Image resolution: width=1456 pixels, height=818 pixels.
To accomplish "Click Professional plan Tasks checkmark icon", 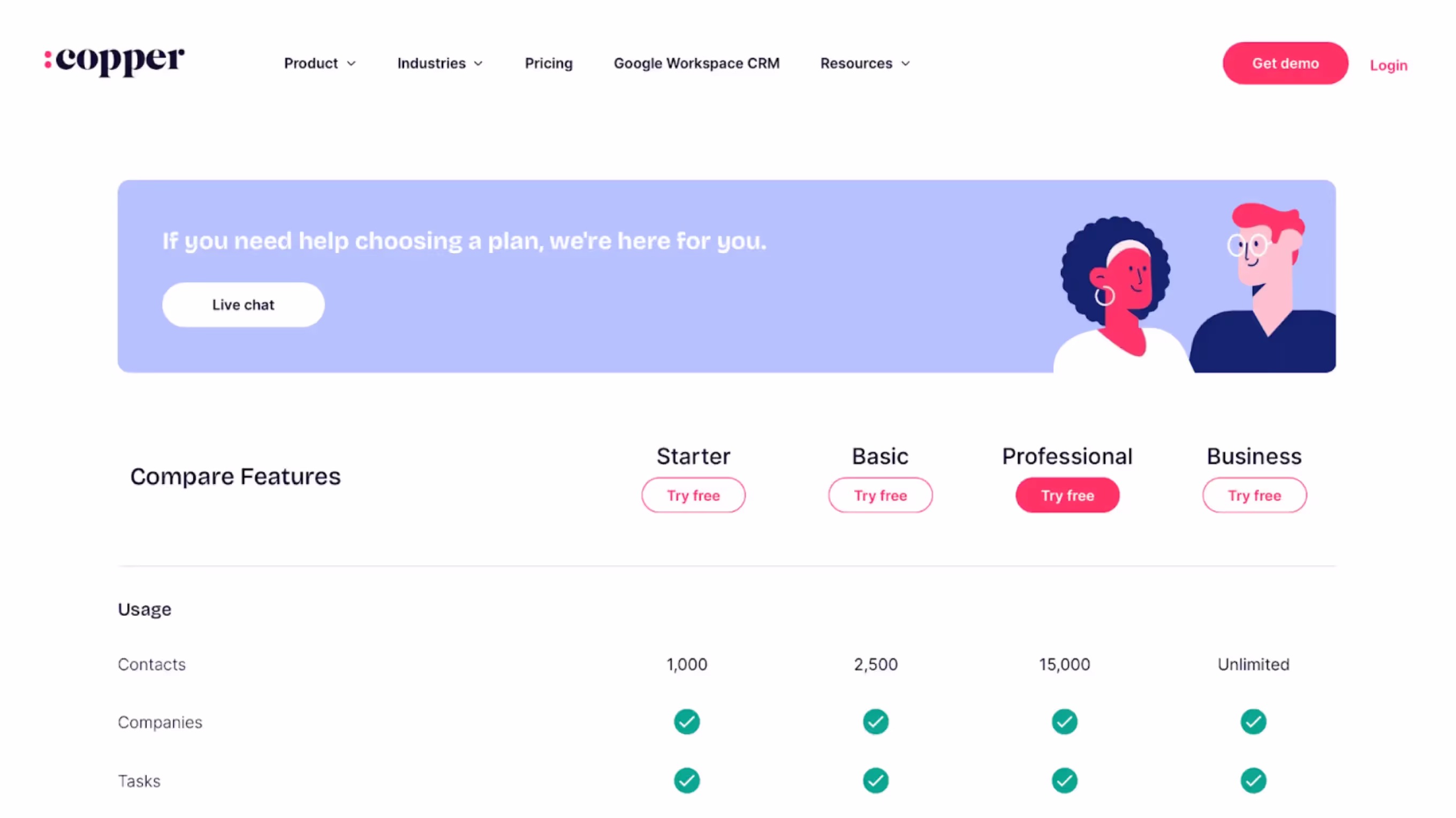I will [1064, 781].
